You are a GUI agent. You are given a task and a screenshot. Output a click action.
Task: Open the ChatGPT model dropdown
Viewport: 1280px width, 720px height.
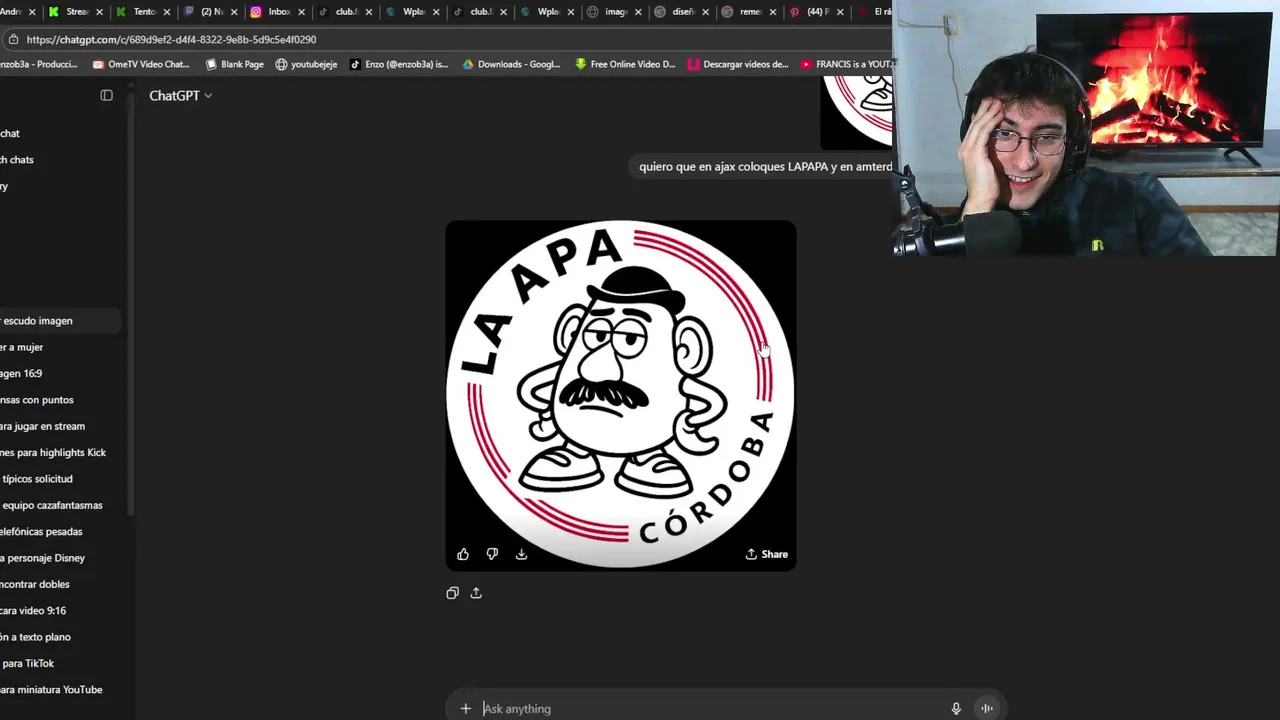[180, 95]
